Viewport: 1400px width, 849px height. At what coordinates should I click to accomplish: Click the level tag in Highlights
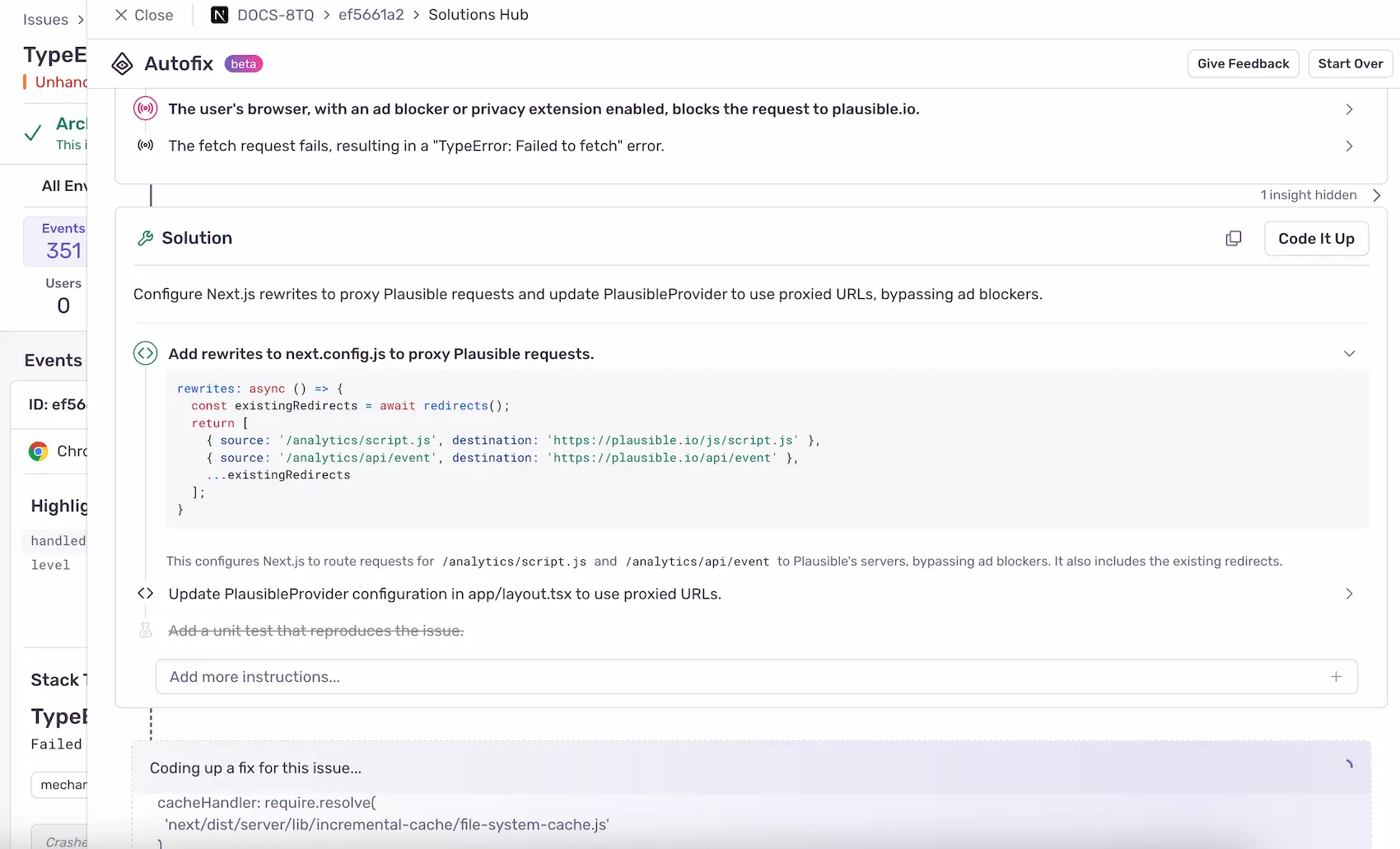(x=50, y=565)
